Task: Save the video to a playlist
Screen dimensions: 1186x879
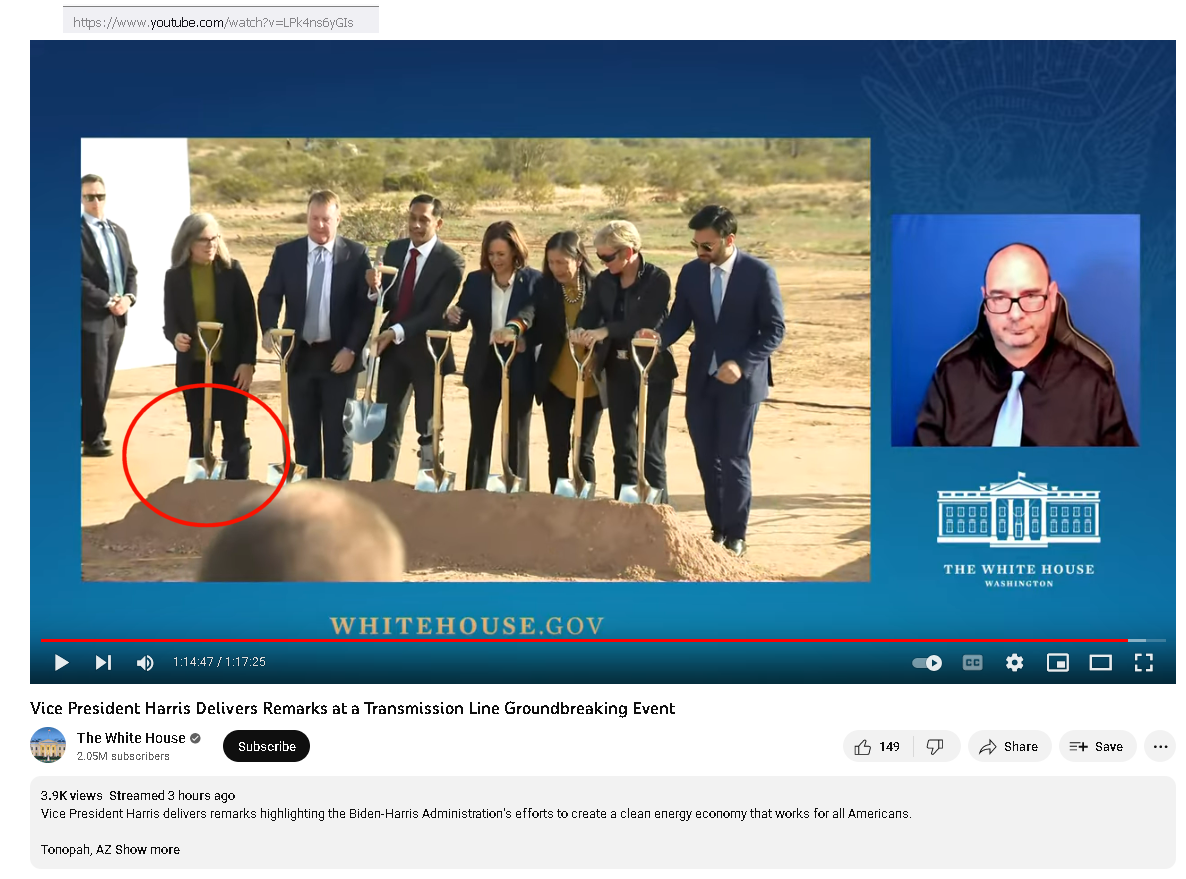Action: [x=1097, y=747]
